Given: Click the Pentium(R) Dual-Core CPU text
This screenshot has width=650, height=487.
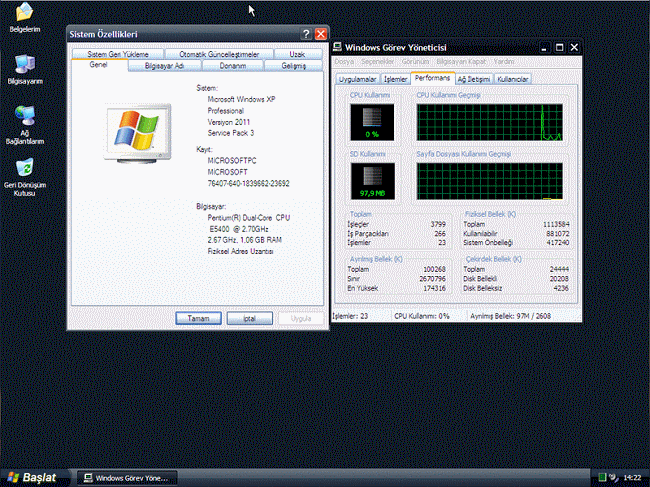Looking at the screenshot, I should coord(249,218).
